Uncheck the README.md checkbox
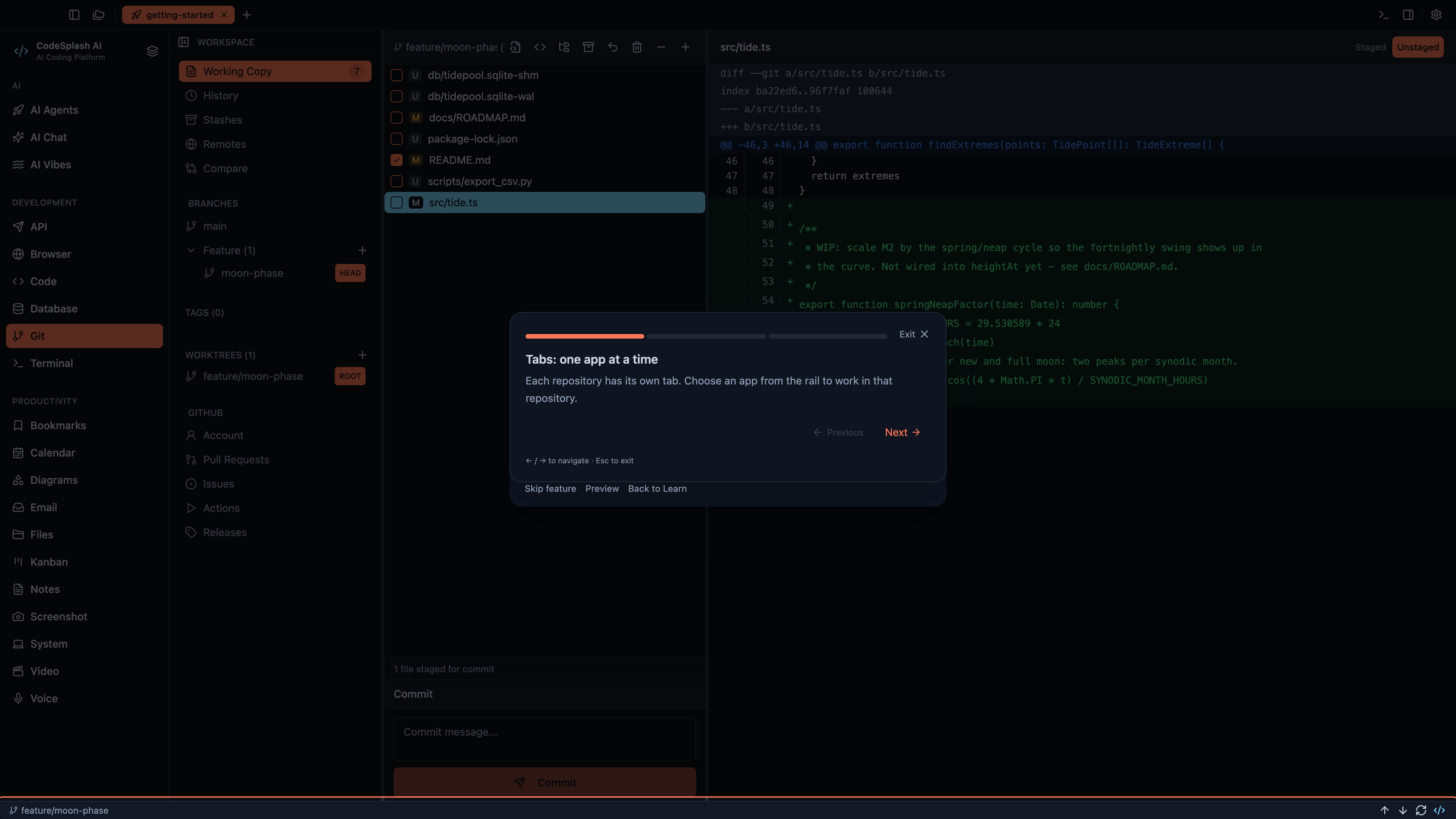Image resolution: width=1456 pixels, height=819 pixels. [x=397, y=160]
